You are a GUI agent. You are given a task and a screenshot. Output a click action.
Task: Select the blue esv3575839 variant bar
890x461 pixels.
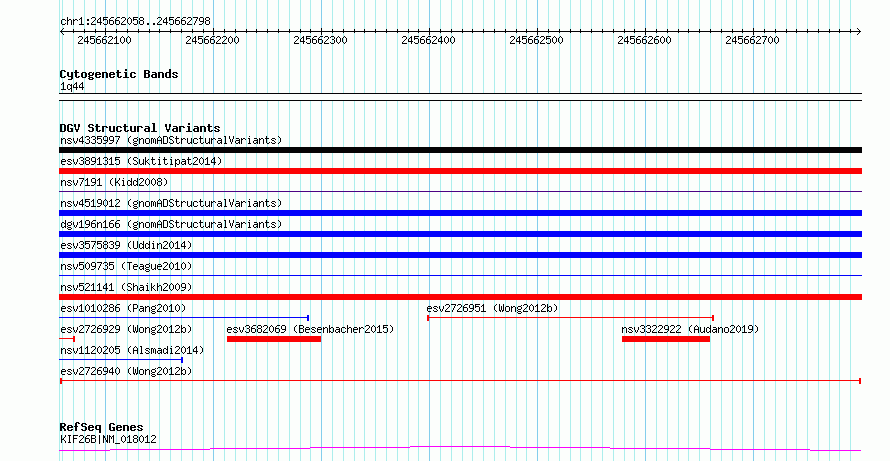click(460, 255)
